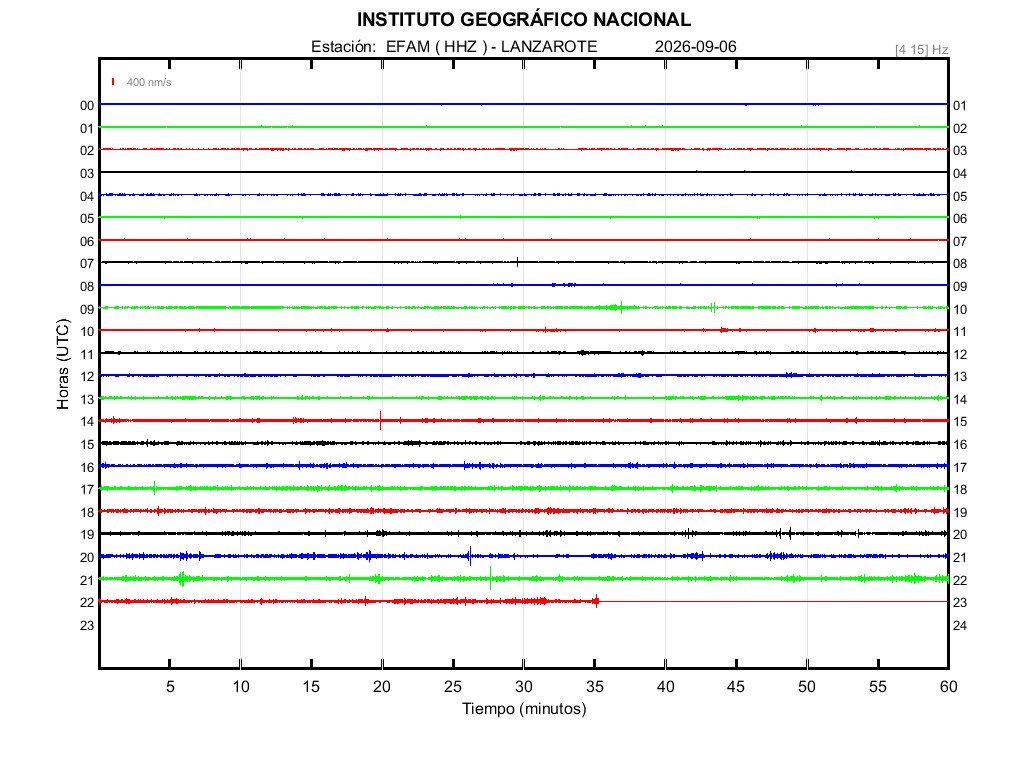Click the blue spike on the 20h trace

point(470,556)
